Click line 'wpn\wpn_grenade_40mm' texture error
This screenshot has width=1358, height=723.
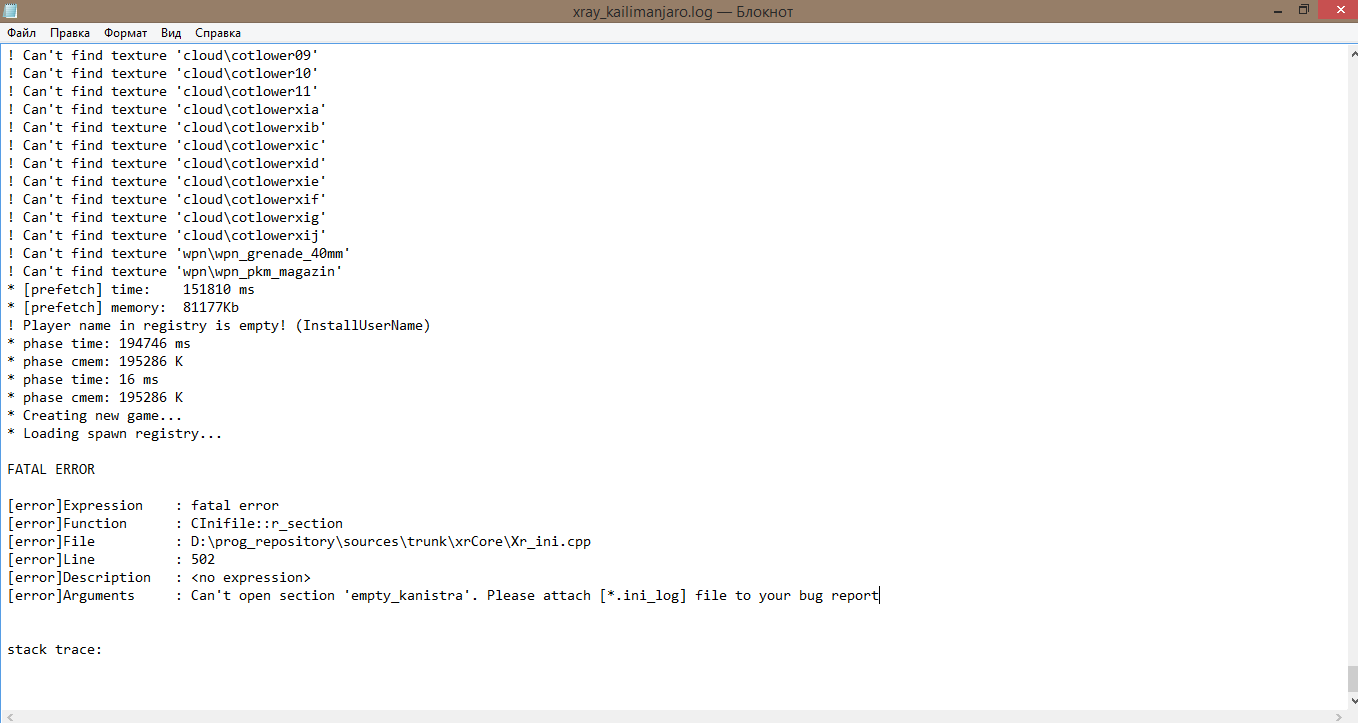pos(179,253)
